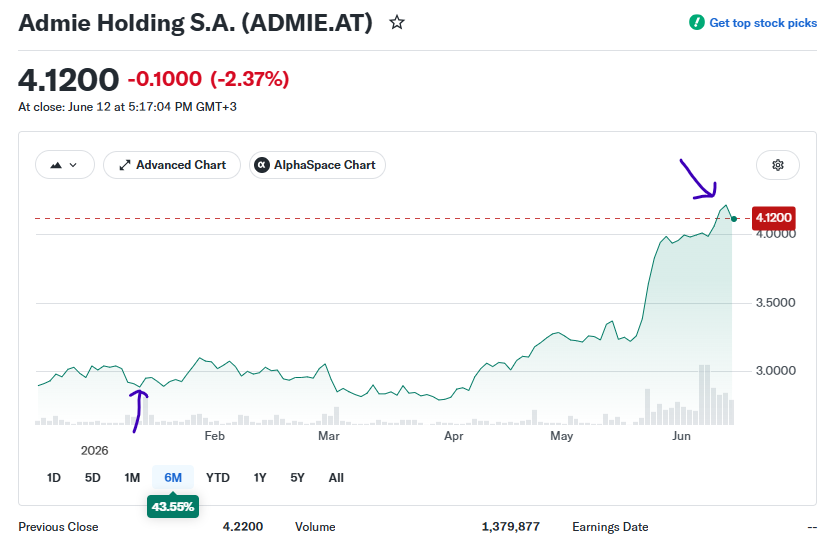
Task: Click the At close timestamp text
Action: [127, 107]
